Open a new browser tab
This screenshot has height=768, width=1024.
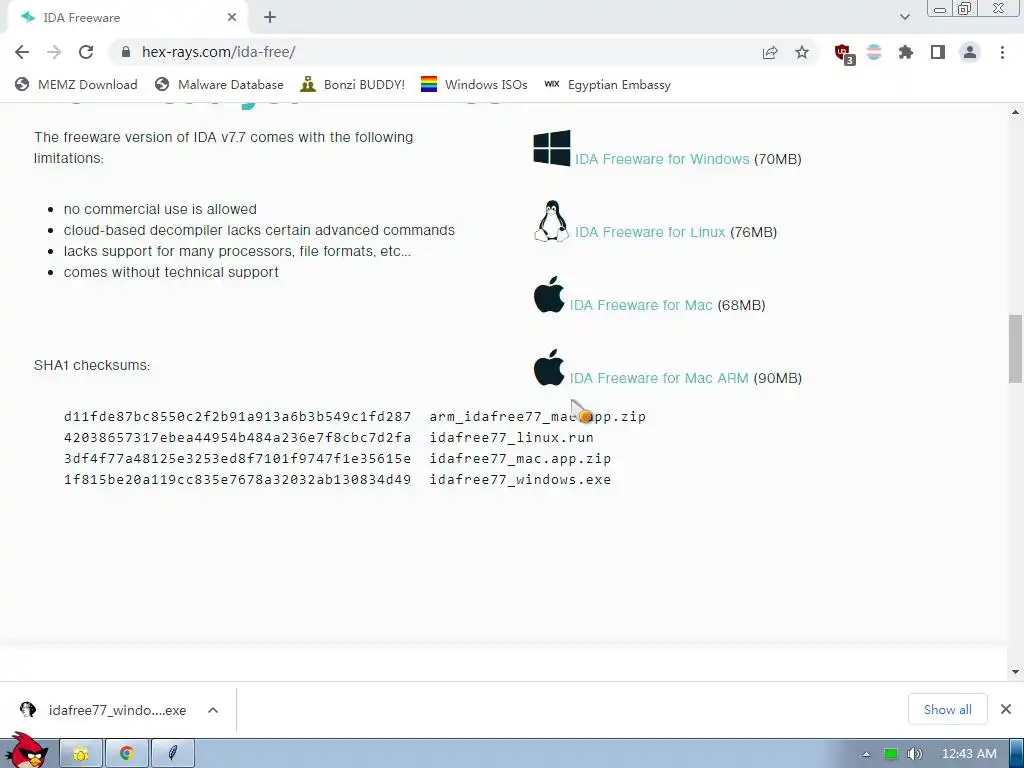pos(270,18)
